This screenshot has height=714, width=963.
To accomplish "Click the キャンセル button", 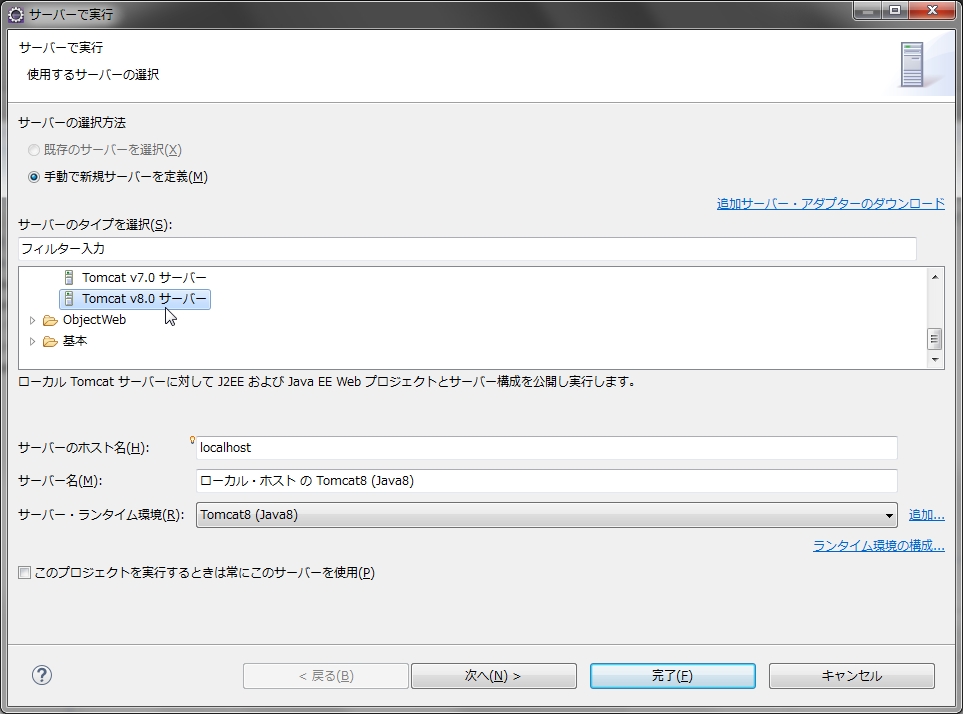I will click(x=852, y=676).
